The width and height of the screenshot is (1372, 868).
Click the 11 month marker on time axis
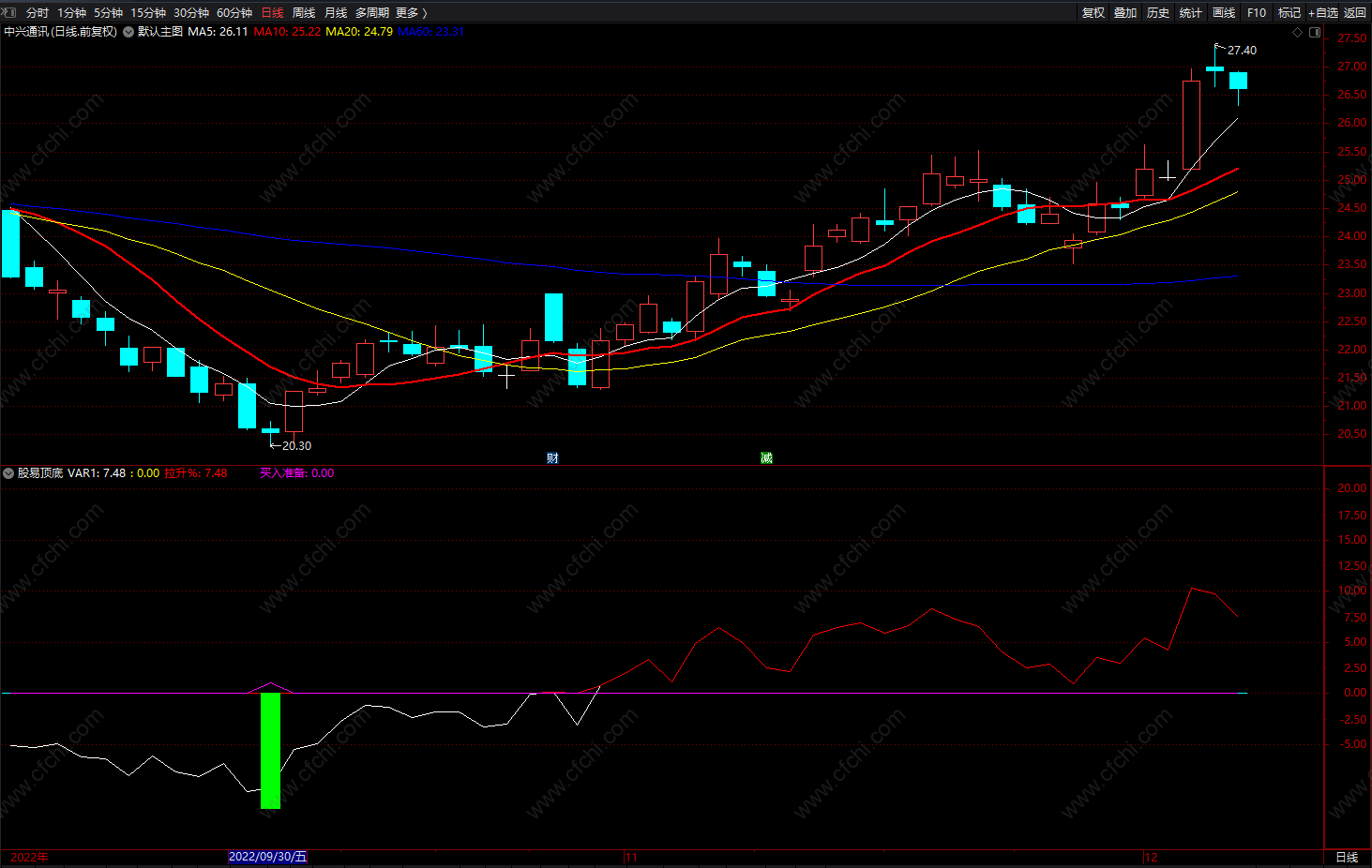coord(631,857)
